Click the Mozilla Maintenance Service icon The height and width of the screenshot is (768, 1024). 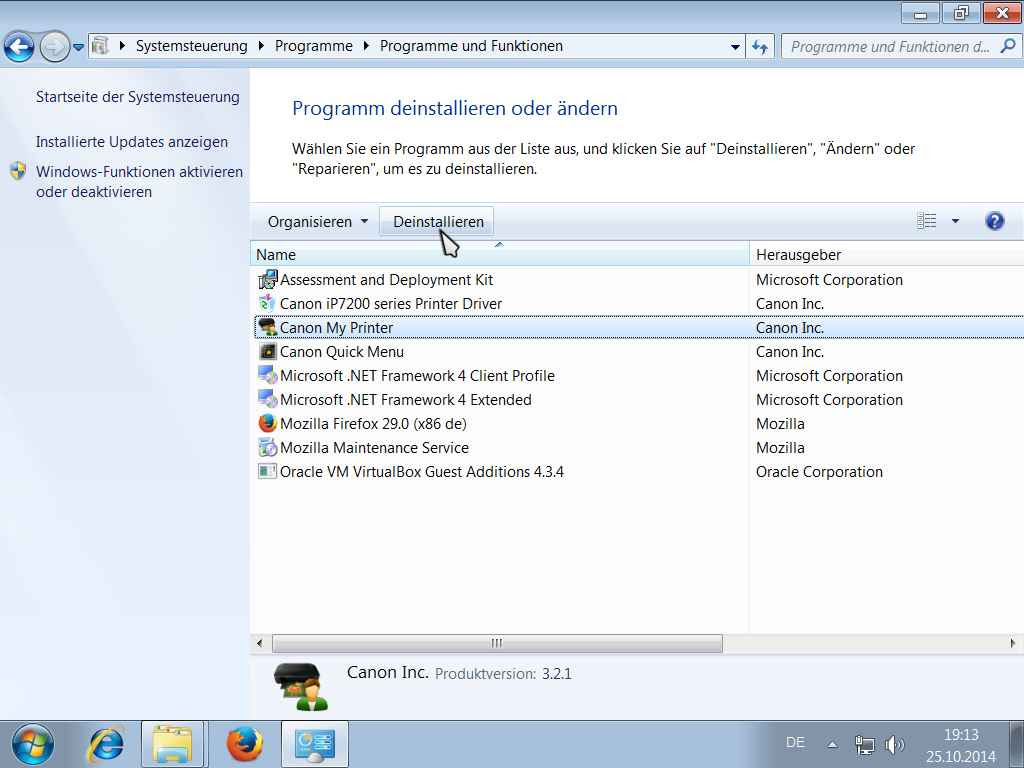click(268, 447)
